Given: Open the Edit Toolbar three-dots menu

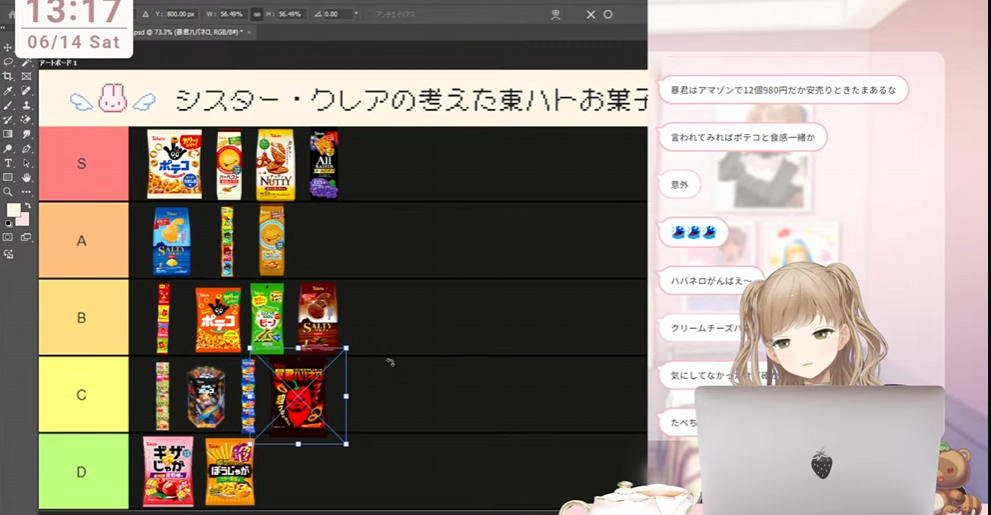Looking at the screenshot, I should click(x=26, y=192).
